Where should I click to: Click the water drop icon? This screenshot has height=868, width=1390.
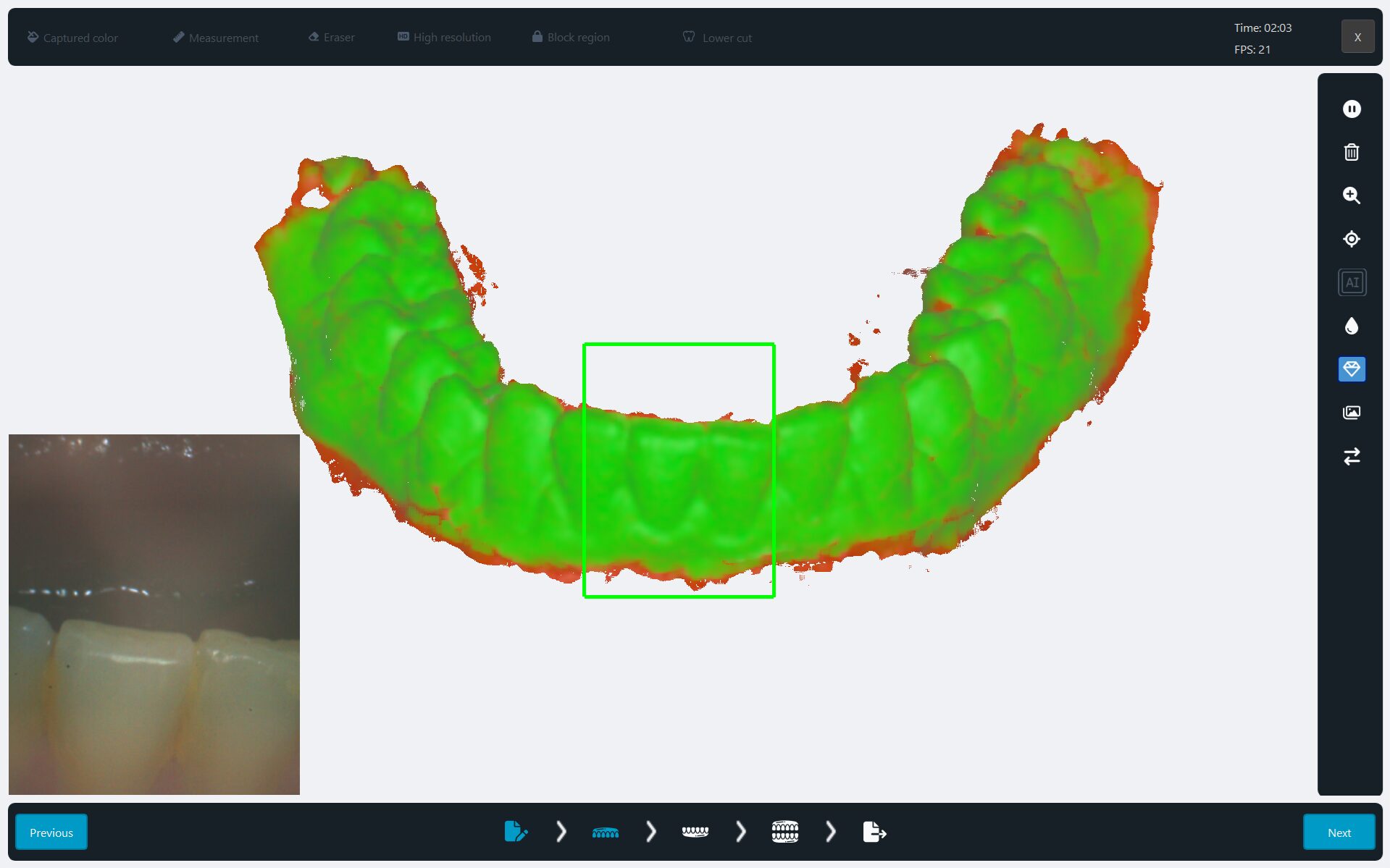1351,326
